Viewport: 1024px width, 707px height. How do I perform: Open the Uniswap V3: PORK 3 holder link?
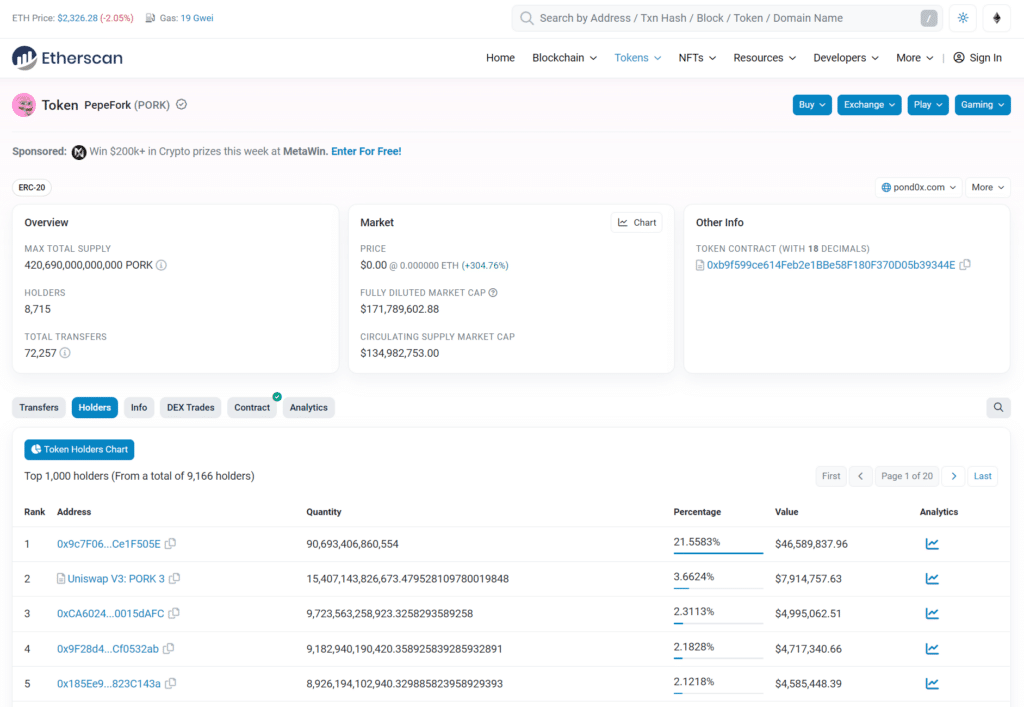click(116, 579)
